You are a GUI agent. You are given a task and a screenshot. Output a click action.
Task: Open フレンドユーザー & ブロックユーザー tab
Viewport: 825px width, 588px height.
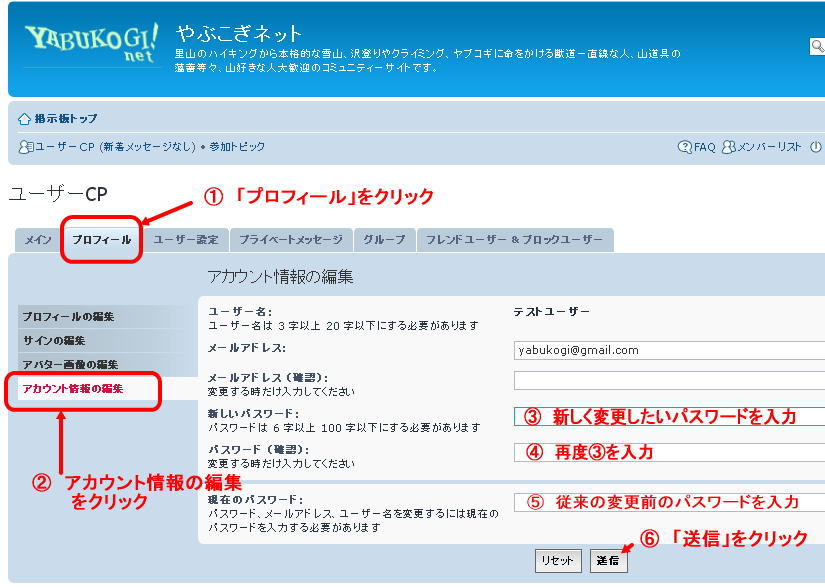[514, 240]
